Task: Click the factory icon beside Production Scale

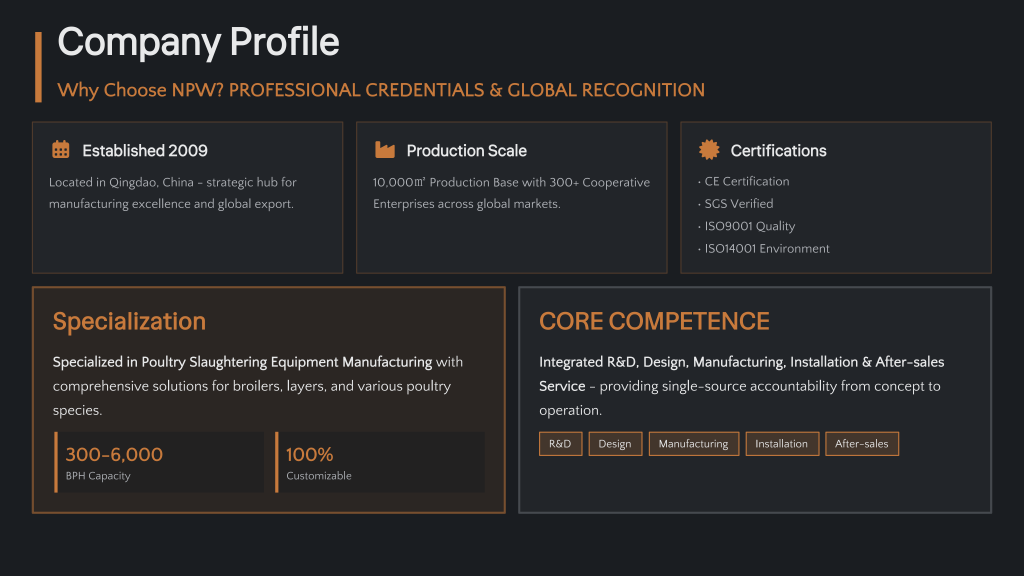Action: (385, 150)
